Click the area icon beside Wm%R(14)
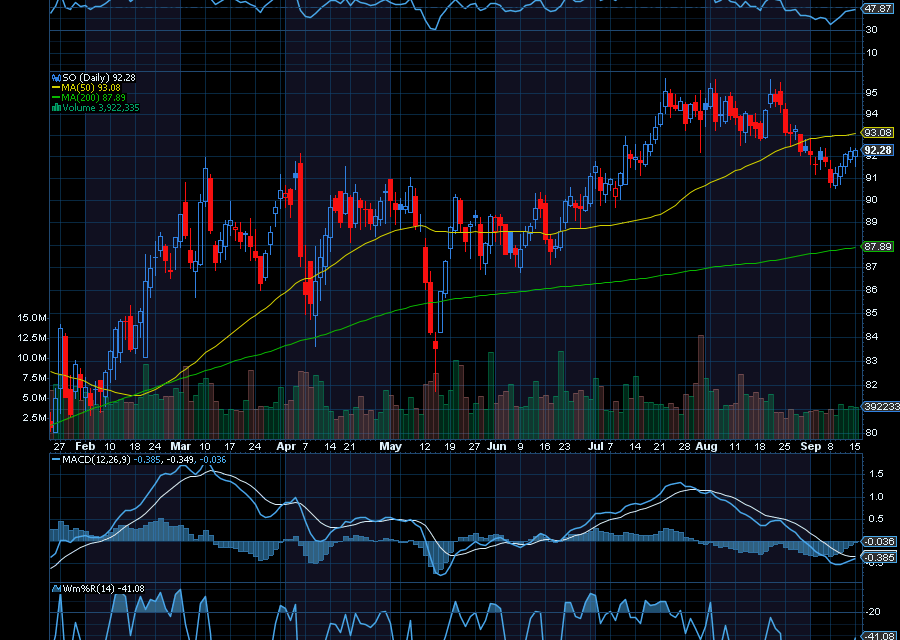This screenshot has height=640, width=900. click(x=56, y=588)
